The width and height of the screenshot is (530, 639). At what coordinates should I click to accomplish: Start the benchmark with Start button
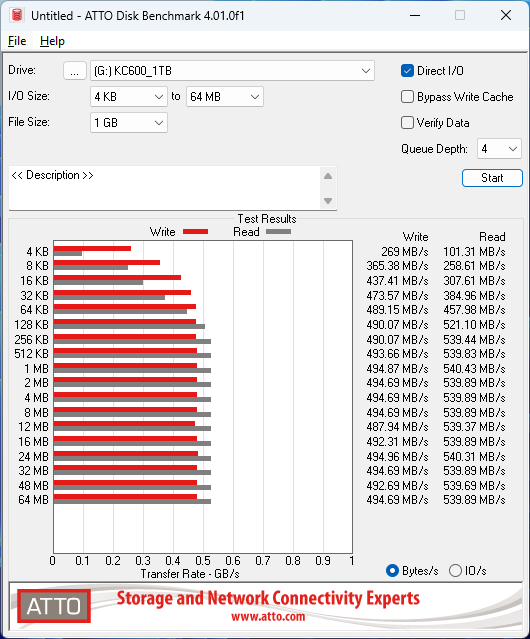tap(492, 178)
